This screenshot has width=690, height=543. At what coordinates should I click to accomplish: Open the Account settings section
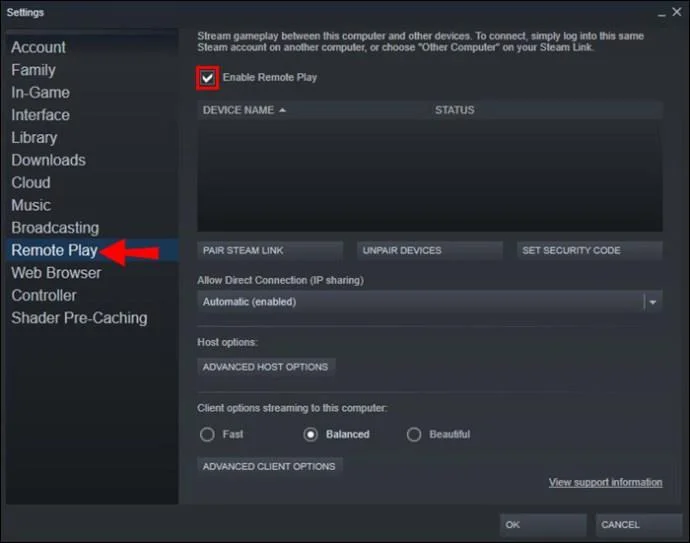click(38, 48)
